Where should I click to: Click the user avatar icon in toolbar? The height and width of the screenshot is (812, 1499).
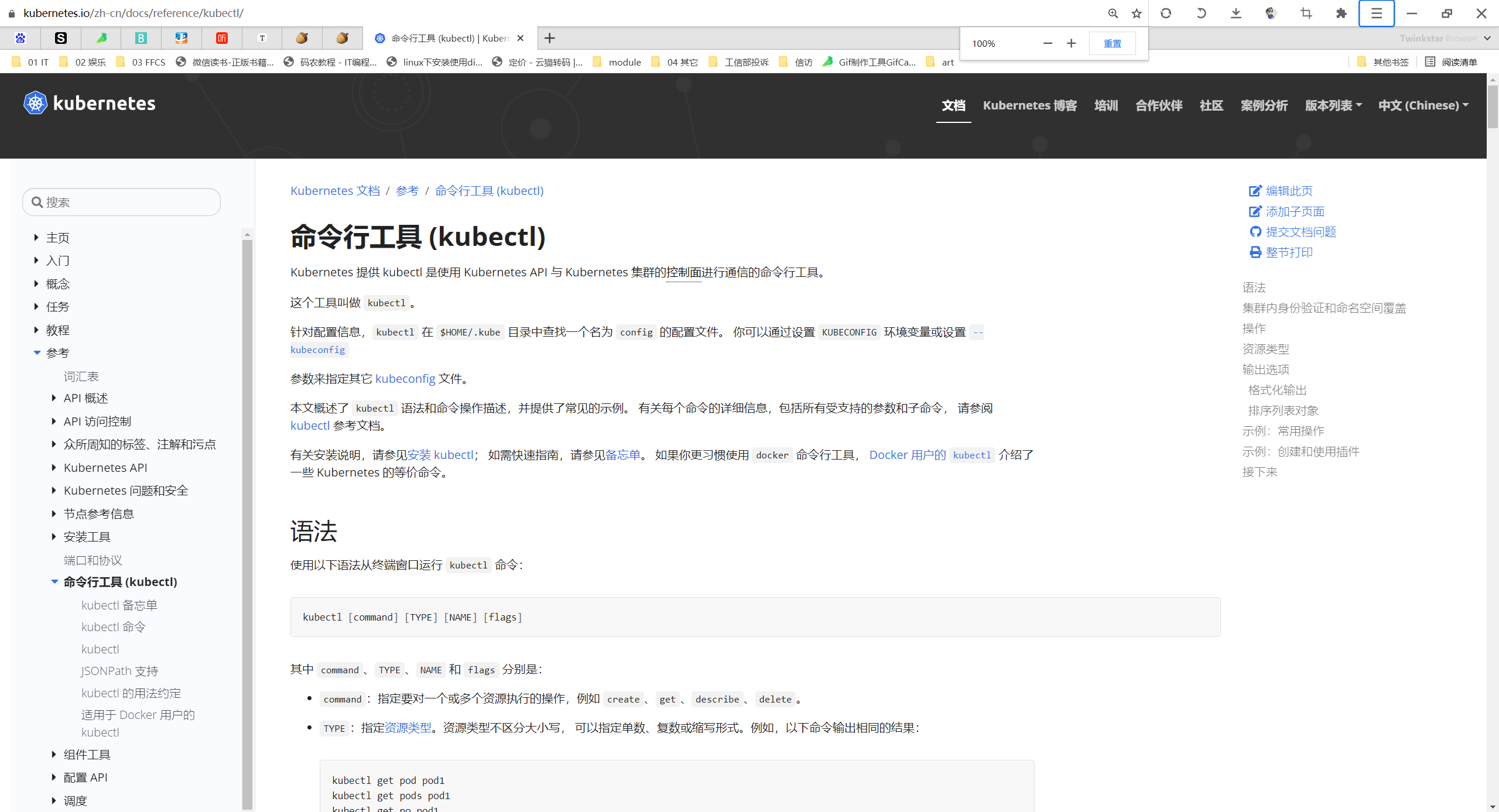pos(1271,13)
